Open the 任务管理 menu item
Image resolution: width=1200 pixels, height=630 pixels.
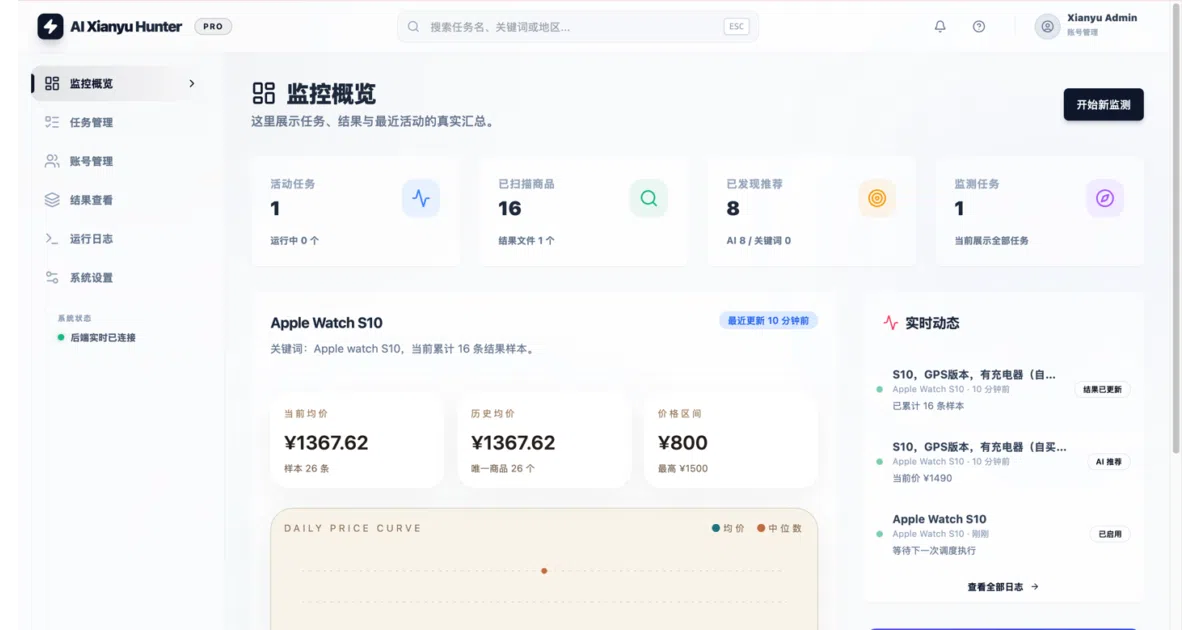(x=121, y=122)
